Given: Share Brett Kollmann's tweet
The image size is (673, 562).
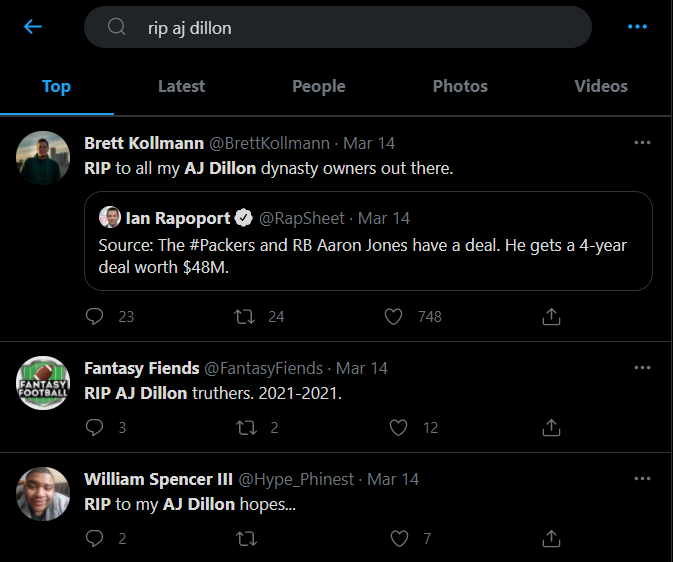Looking at the screenshot, I should pyautogui.click(x=550, y=316).
